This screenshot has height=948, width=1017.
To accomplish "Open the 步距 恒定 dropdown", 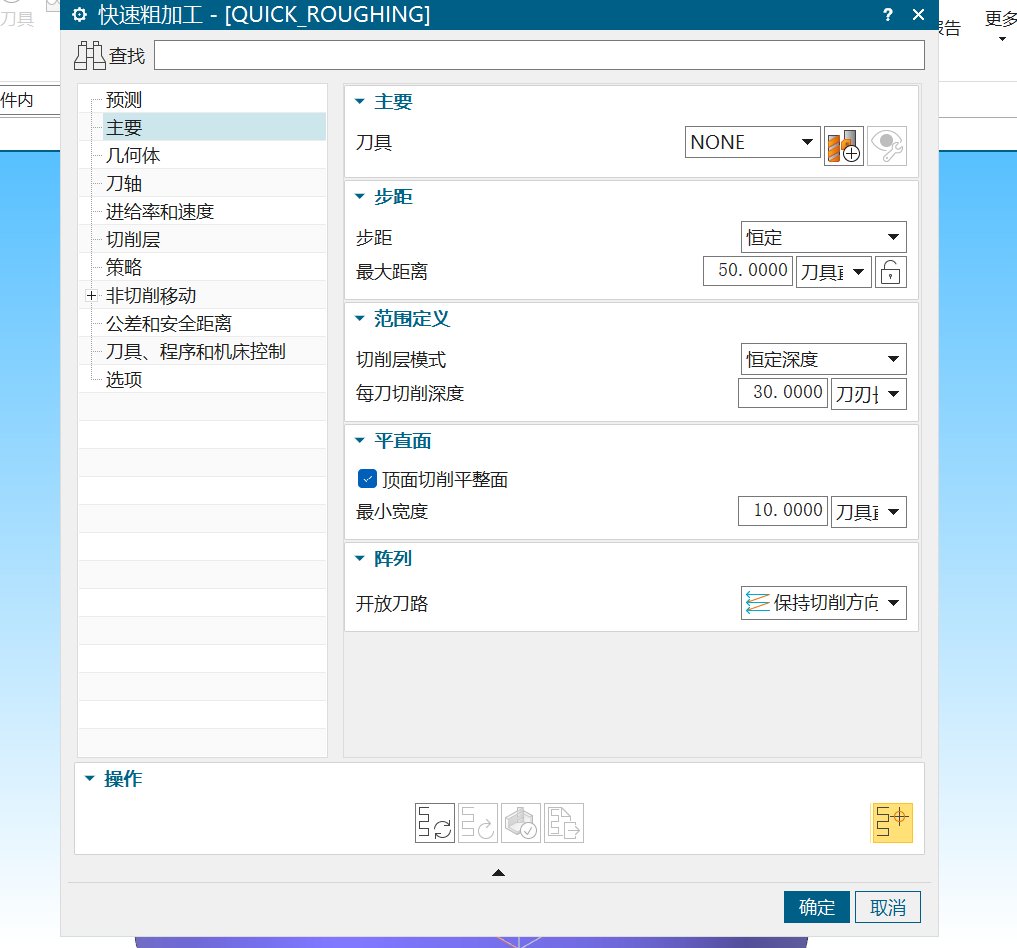I will pos(824,237).
